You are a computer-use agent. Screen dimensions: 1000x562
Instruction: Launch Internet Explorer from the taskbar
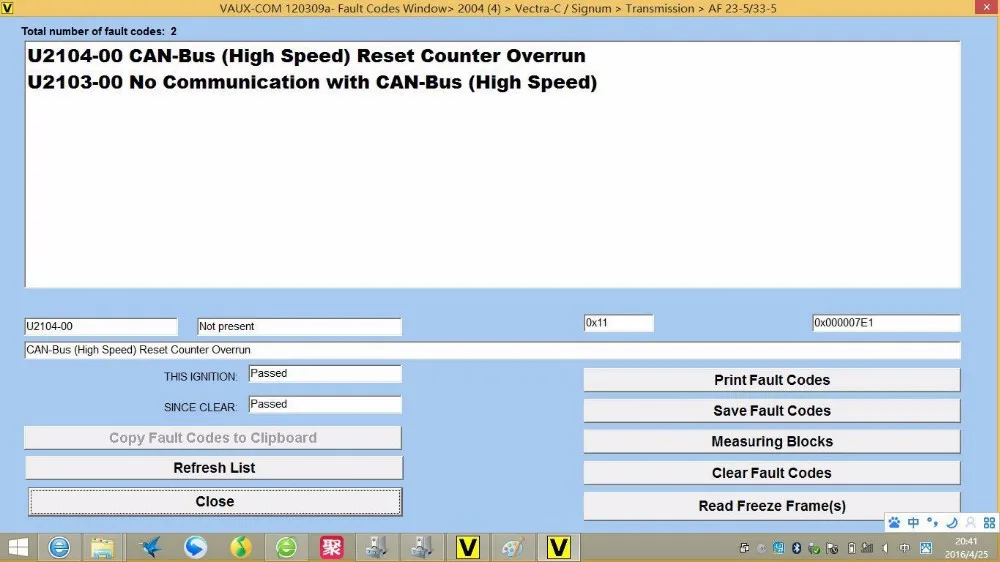tap(59, 547)
